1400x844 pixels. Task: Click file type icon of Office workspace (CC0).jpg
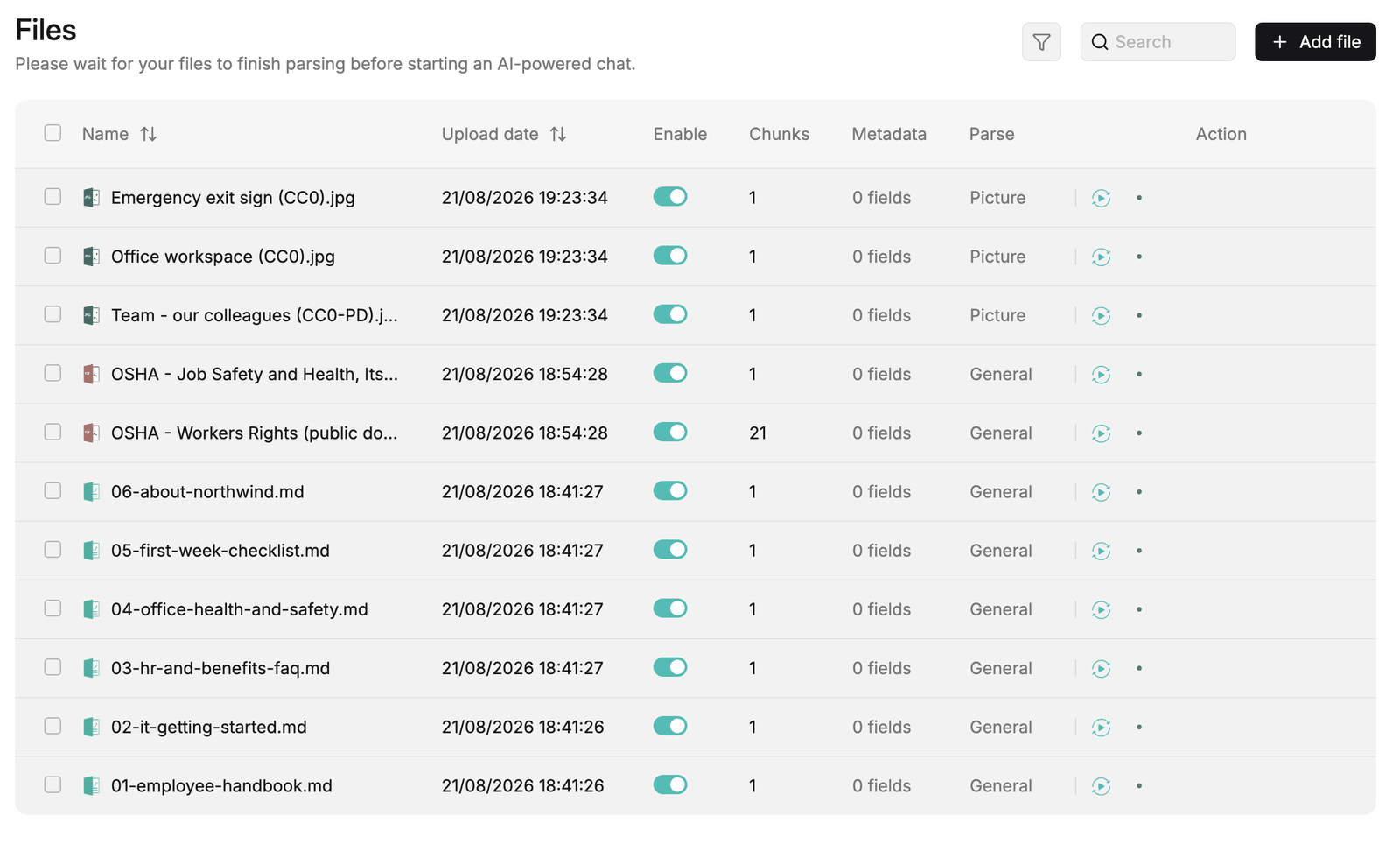point(91,257)
